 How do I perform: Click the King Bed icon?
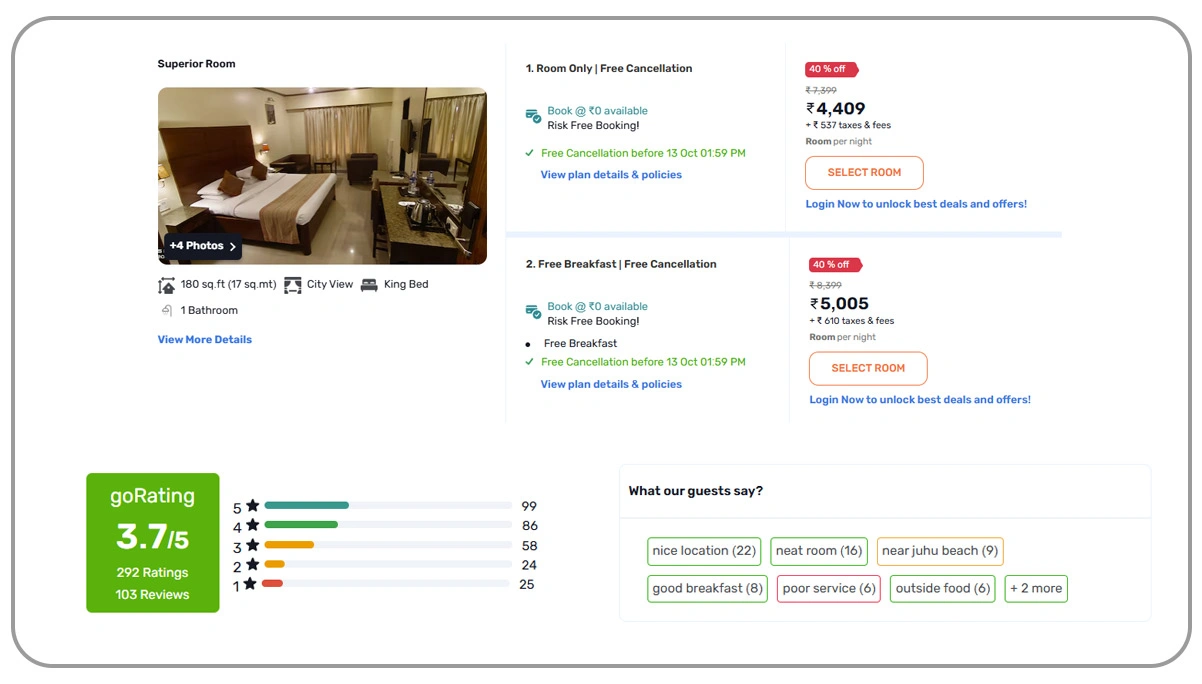click(x=367, y=284)
